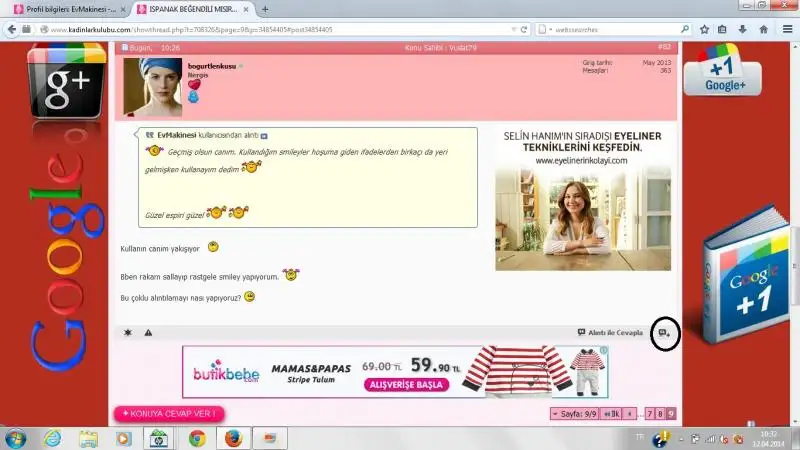Open Internet Explorer from the taskbar

point(52,438)
